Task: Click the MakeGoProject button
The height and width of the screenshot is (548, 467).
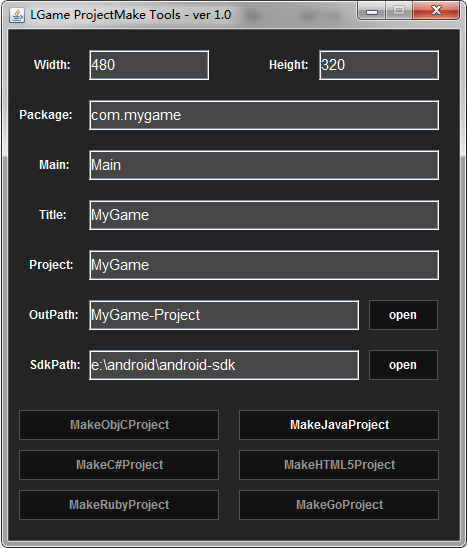Action: coord(339,505)
